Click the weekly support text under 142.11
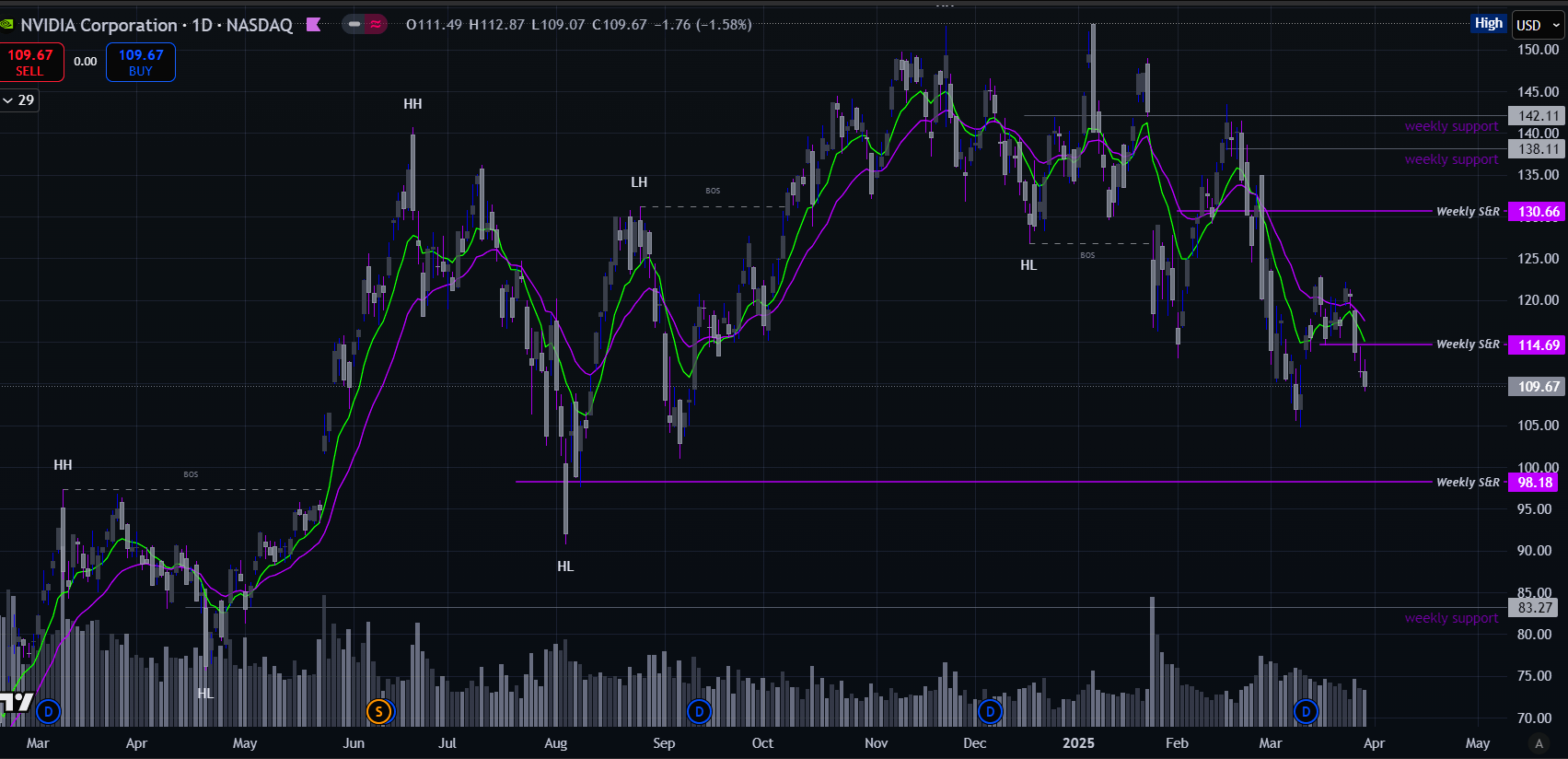This screenshot has height=759, width=1568. click(1451, 126)
